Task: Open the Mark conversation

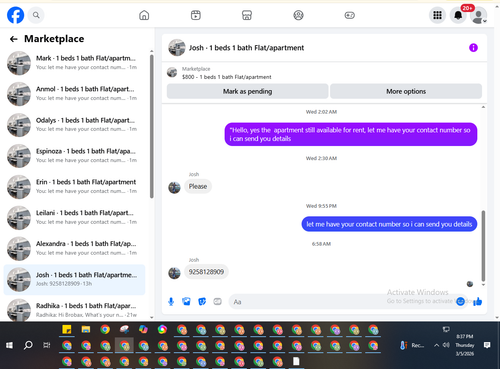Action: point(74,63)
